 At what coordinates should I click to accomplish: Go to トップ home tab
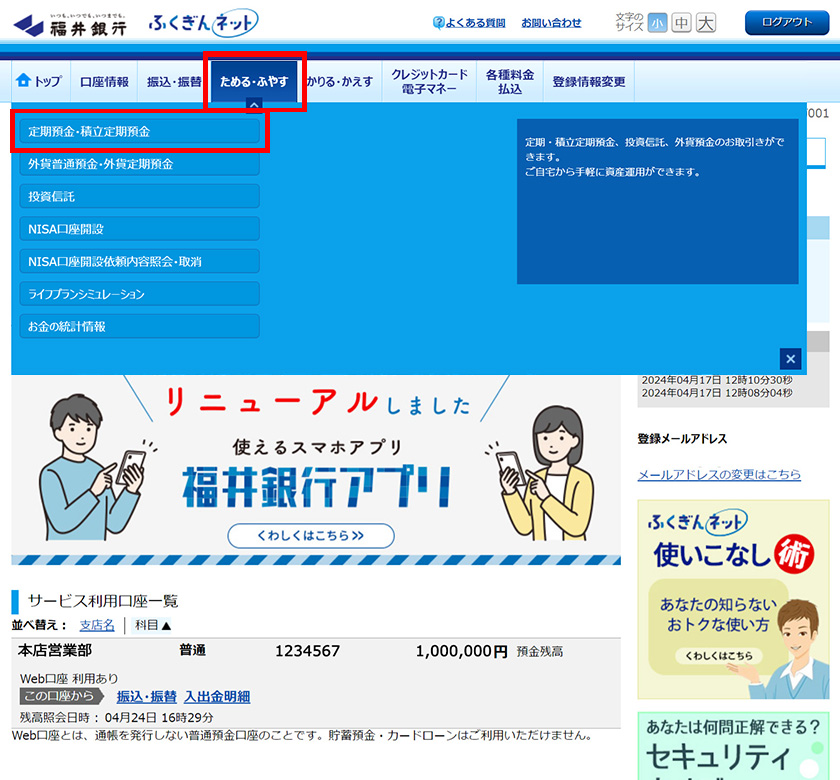(41, 81)
